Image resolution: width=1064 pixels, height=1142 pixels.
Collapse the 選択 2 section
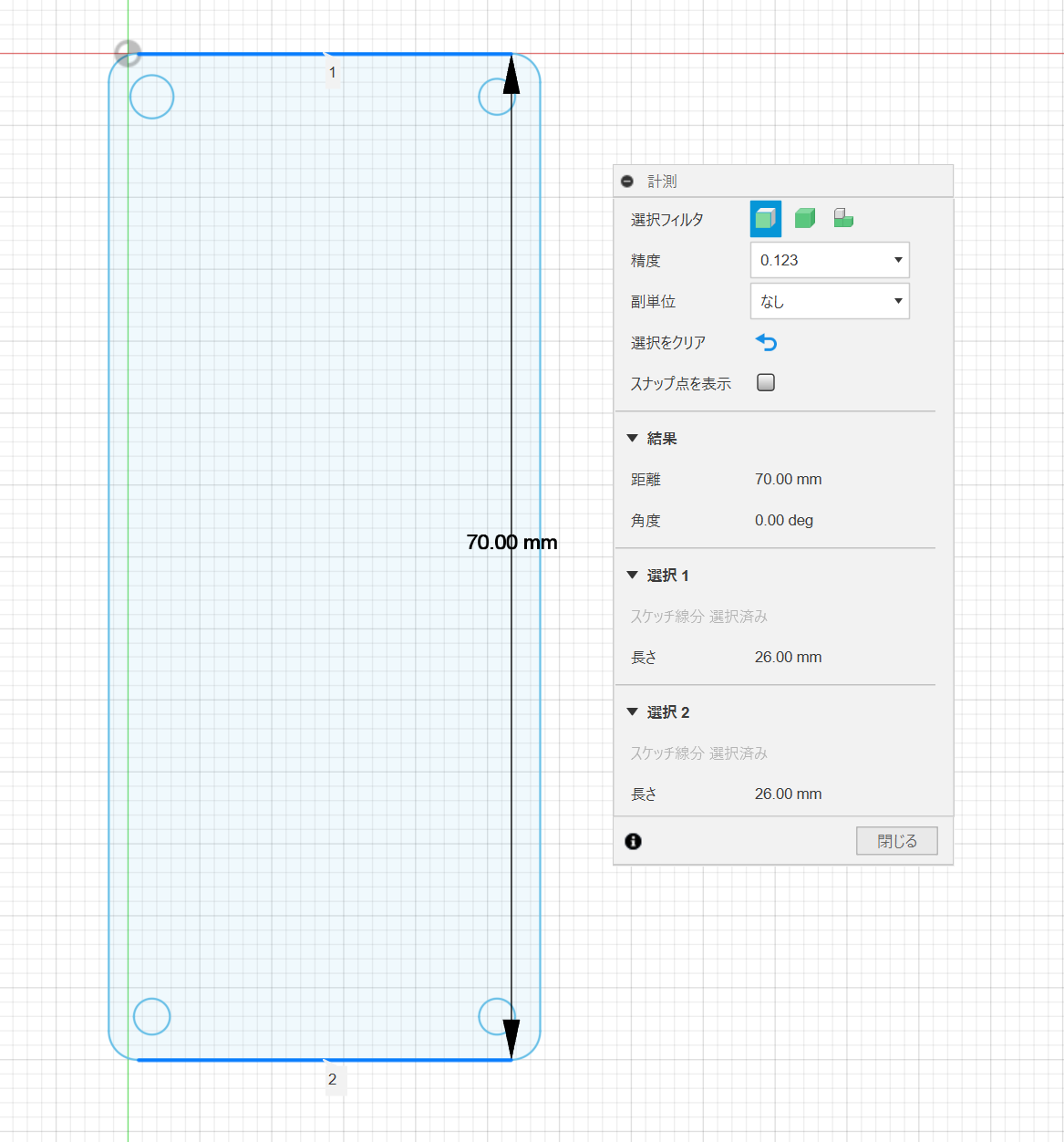click(x=632, y=712)
